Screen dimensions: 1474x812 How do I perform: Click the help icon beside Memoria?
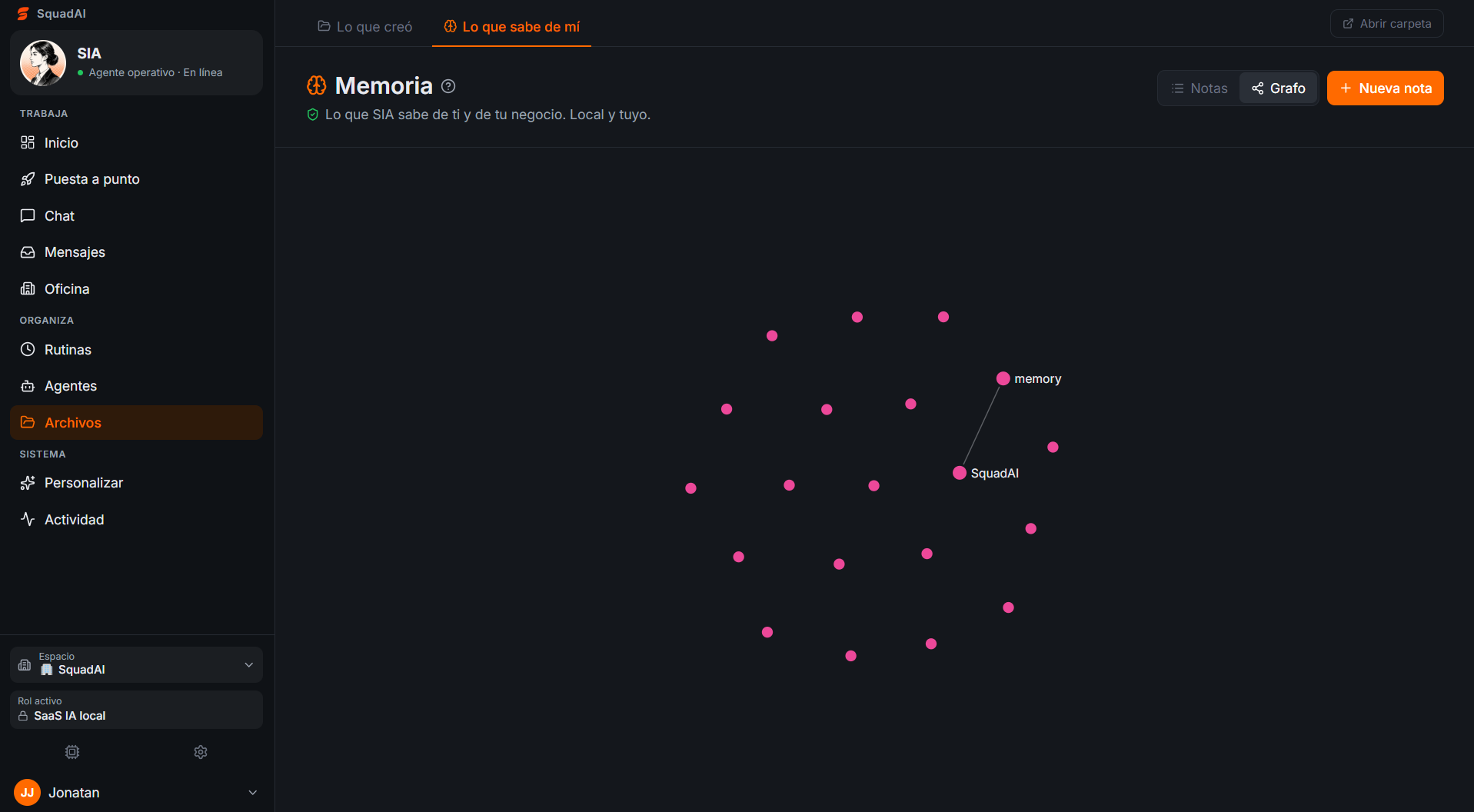(448, 86)
